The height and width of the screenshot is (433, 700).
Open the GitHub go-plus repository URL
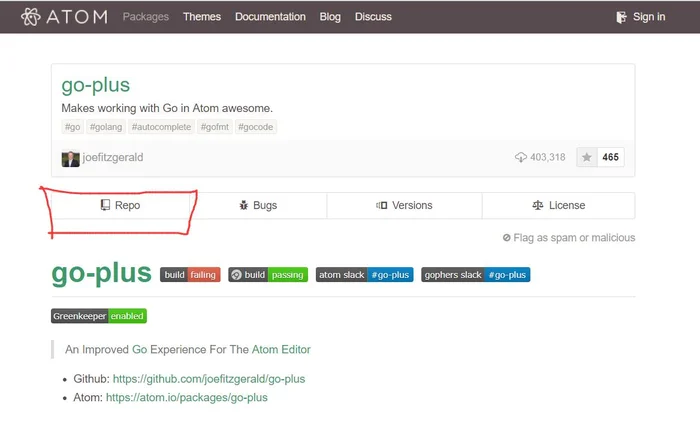pos(209,379)
